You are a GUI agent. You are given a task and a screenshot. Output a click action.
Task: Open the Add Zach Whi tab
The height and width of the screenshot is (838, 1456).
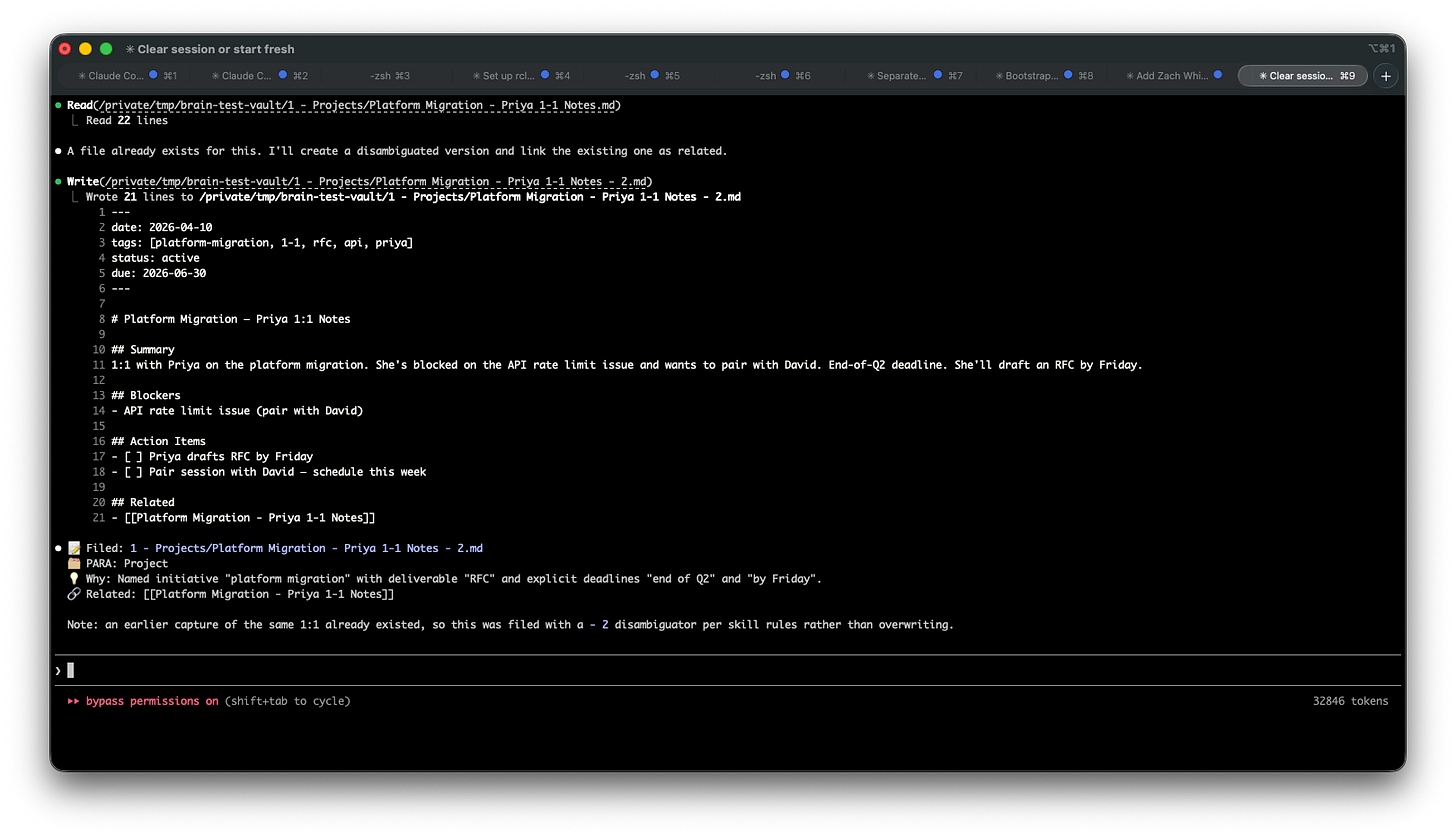pos(1174,76)
